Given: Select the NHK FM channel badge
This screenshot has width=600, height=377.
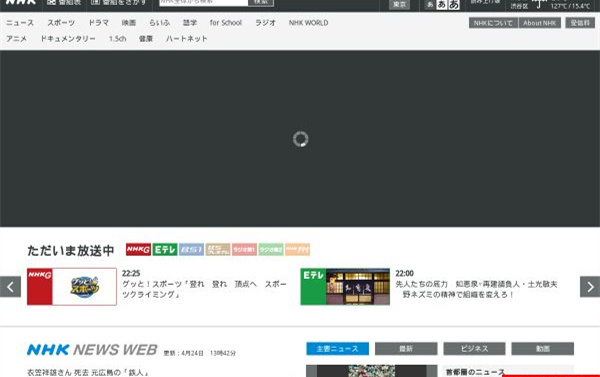Looking at the screenshot, I should (297, 250).
